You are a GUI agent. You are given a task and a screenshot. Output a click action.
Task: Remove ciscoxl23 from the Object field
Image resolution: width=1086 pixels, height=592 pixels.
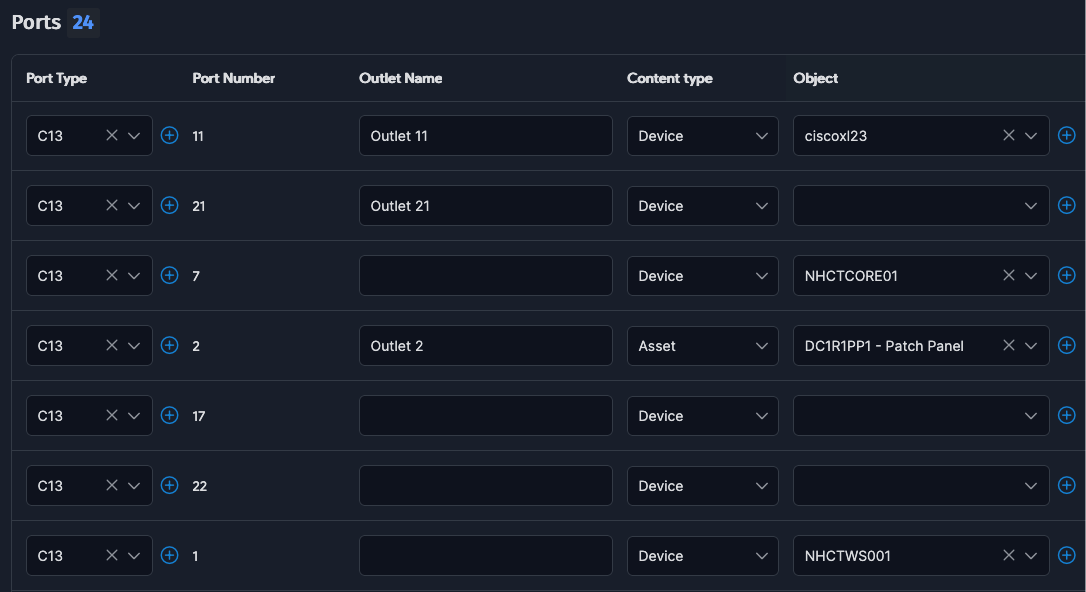pyautogui.click(x=1008, y=135)
